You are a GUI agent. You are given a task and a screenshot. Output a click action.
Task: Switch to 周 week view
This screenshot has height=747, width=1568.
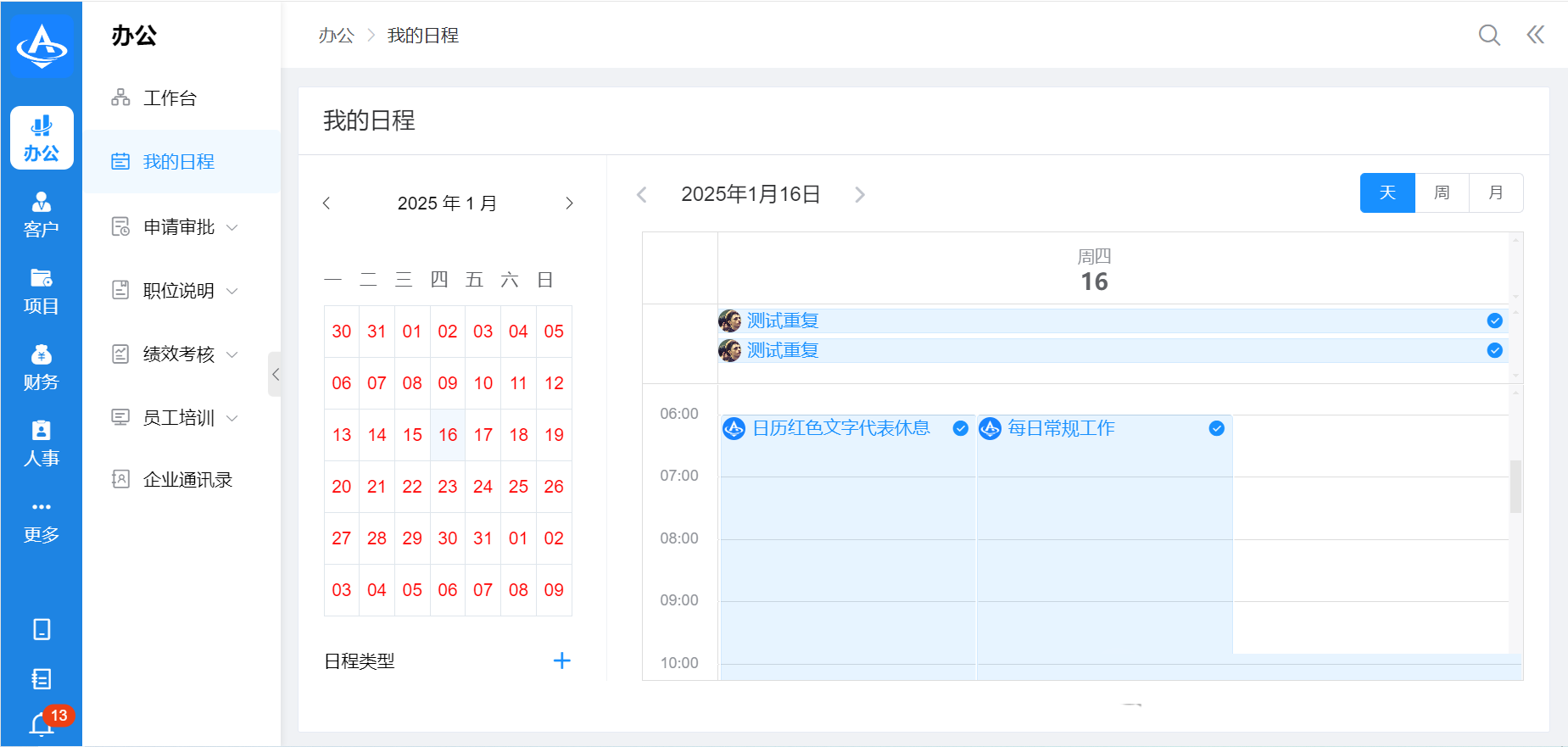[1442, 192]
